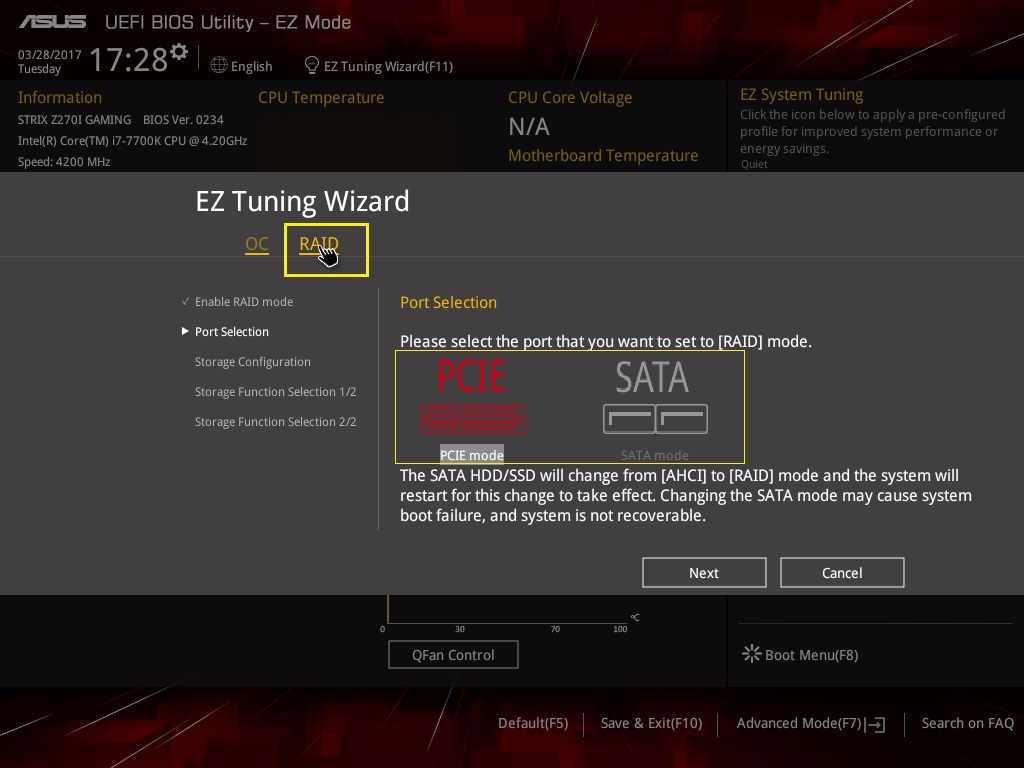1024x768 pixels.
Task: Click the Tuesday weekday label
Action: pyautogui.click(x=39, y=69)
